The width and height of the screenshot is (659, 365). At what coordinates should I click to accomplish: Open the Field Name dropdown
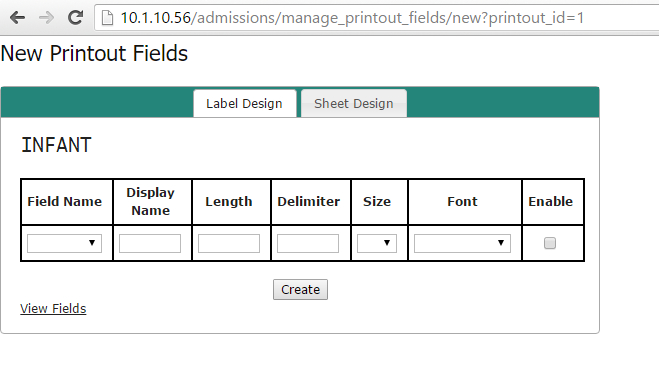click(64, 243)
